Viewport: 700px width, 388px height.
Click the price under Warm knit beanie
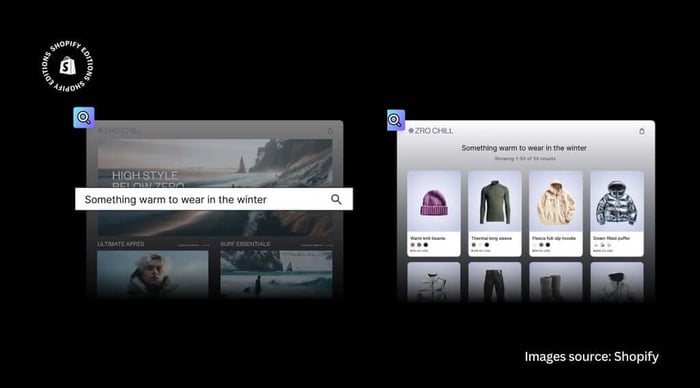click(x=419, y=251)
